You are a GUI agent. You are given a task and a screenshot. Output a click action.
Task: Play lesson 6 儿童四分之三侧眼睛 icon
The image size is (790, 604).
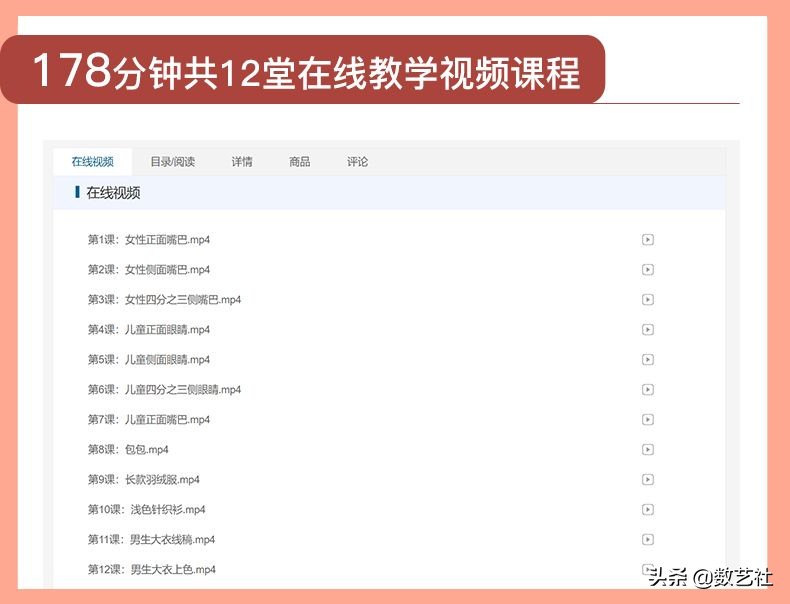[x=648, y=390]
